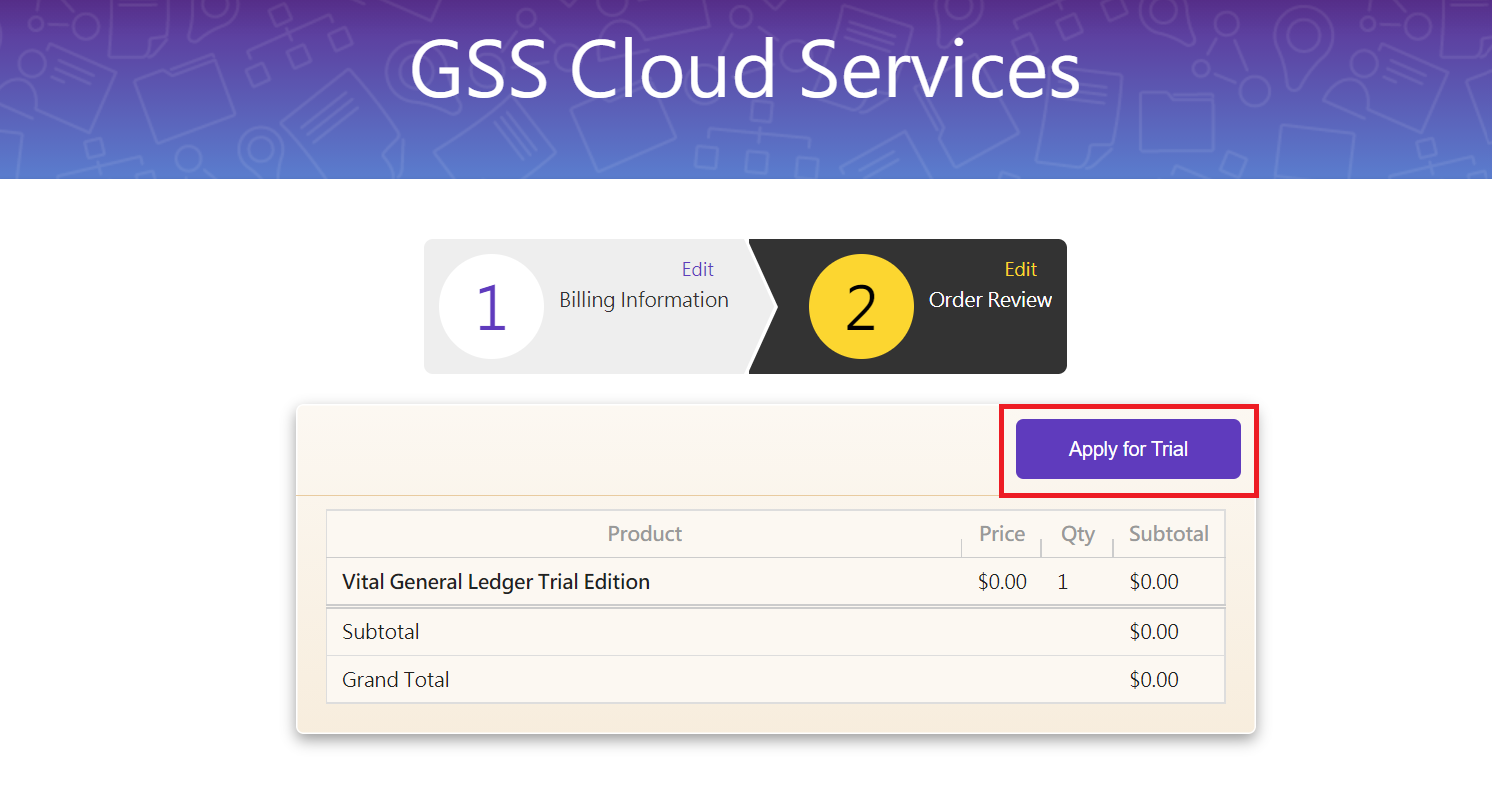
Task: Click the Subtotal row label in summary
Action: (x=381, y=632)
